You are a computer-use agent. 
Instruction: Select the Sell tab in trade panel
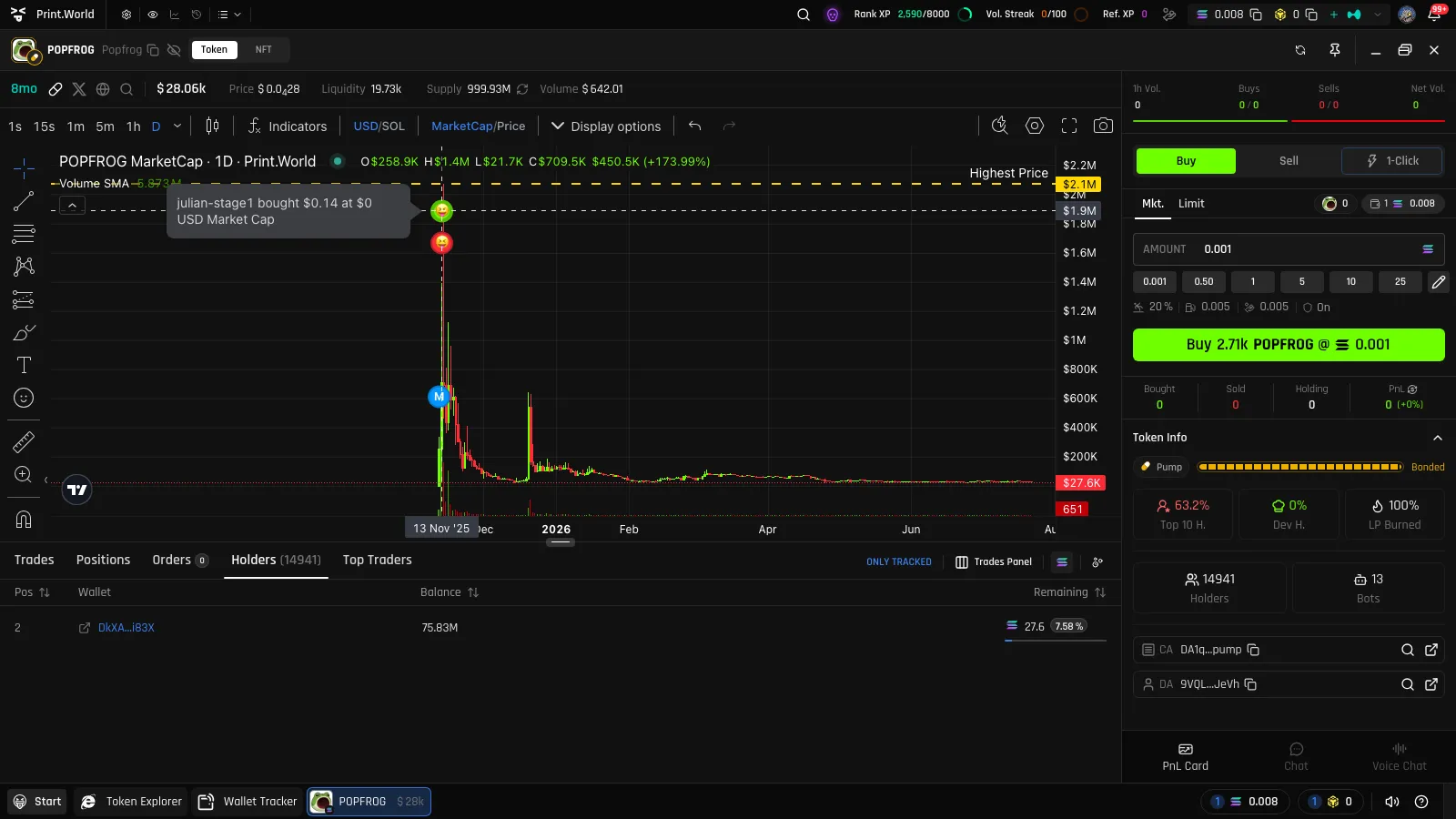pos(1289,161)
